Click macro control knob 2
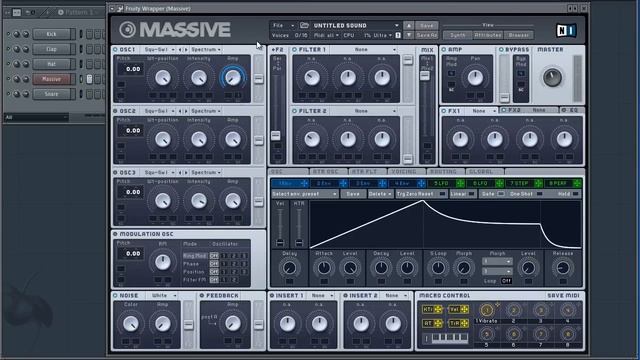Viewport: 640px width, 360px height. click(513, 311)
